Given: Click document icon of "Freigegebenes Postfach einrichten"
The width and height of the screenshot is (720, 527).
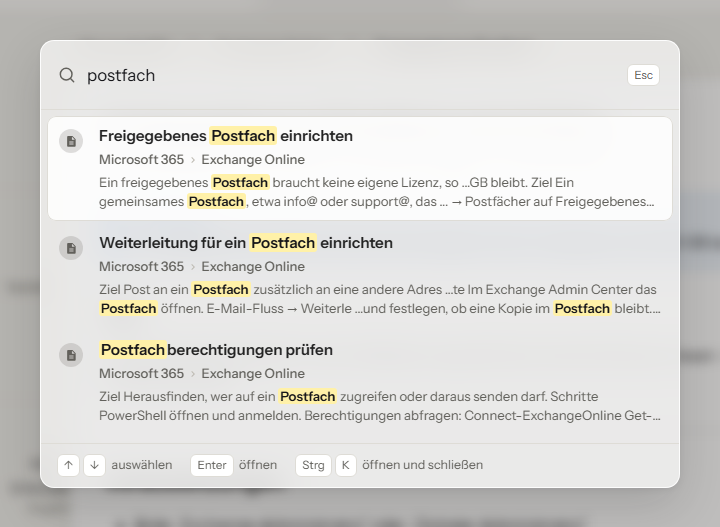Looking at the screenshot, I should coord(71,141).
